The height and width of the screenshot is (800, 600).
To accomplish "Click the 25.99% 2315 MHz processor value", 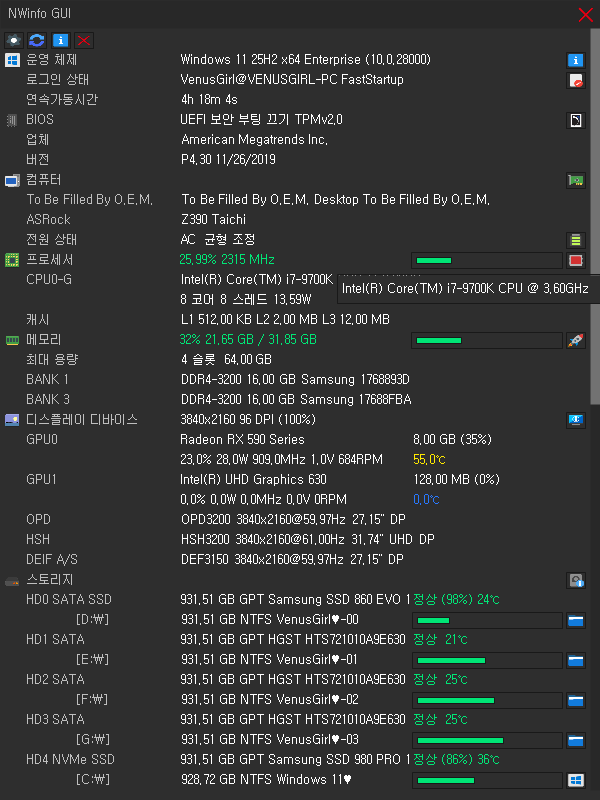I will tap(227, 260).
